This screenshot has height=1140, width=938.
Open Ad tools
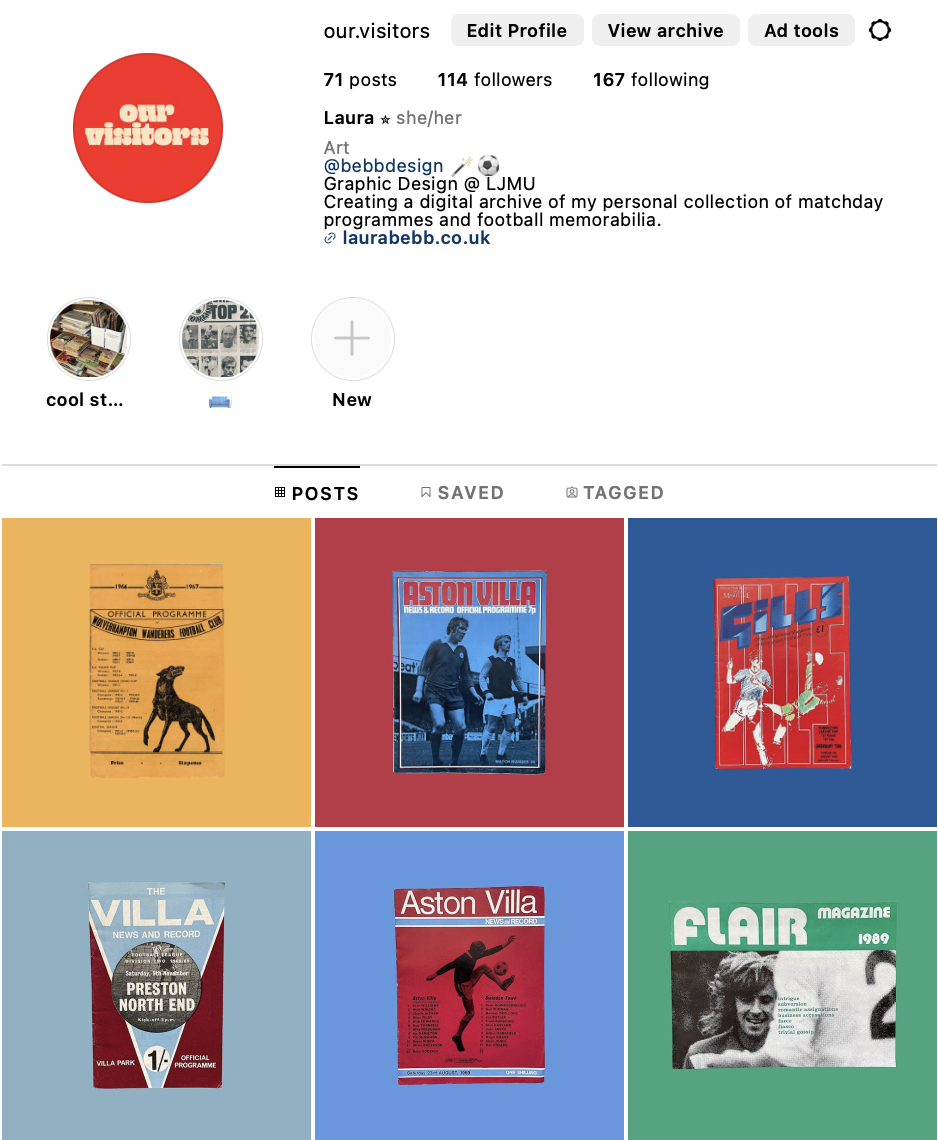tap(801, 31)
